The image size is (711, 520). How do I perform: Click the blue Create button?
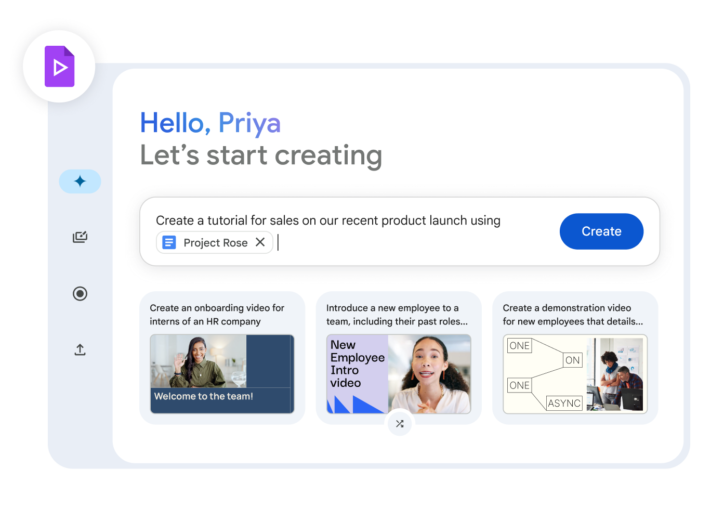(601, 231)
